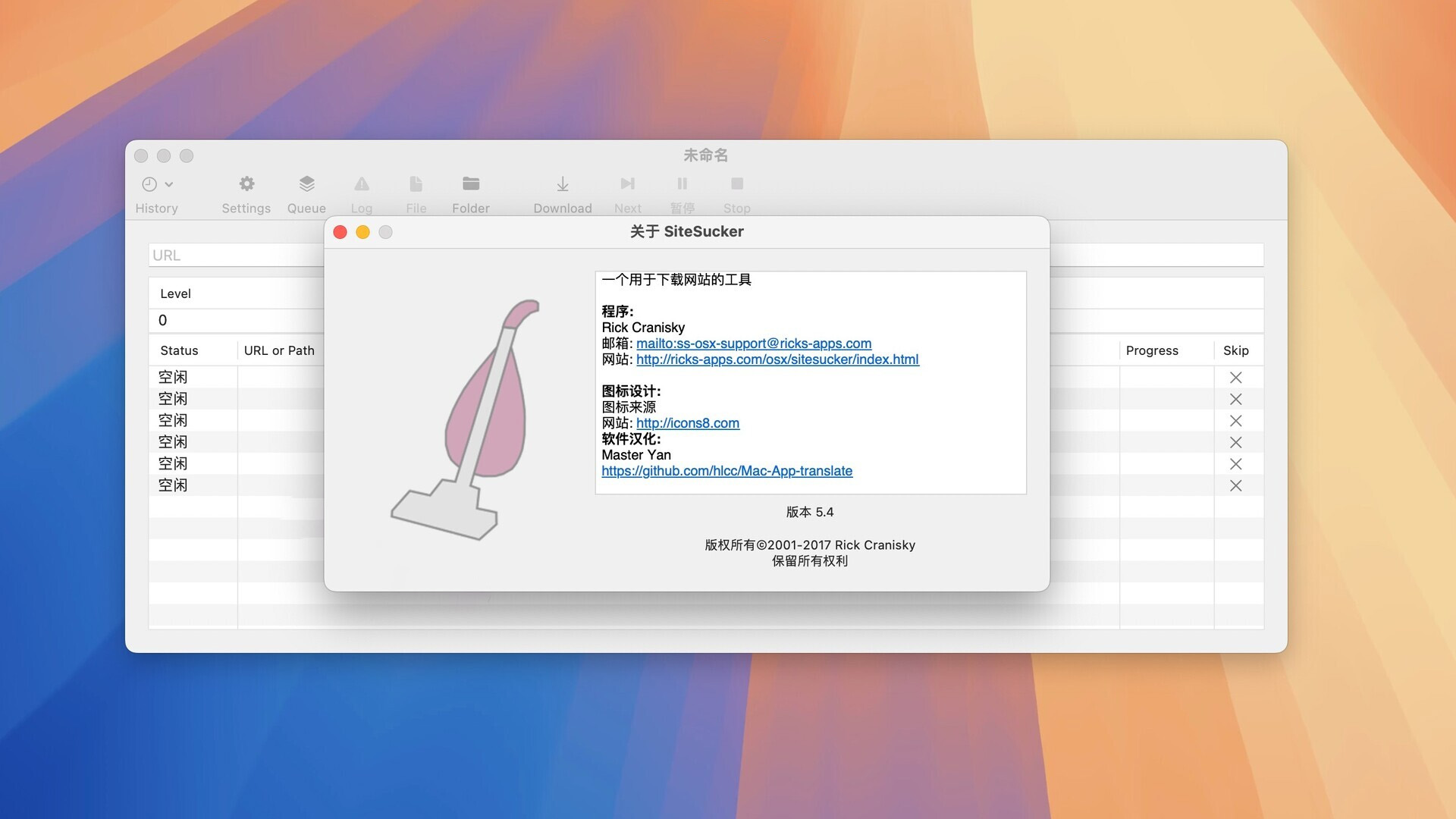Open the icons8.com link
The height and width of the screenshot is (819, 1456).
[x=688, y=422]
